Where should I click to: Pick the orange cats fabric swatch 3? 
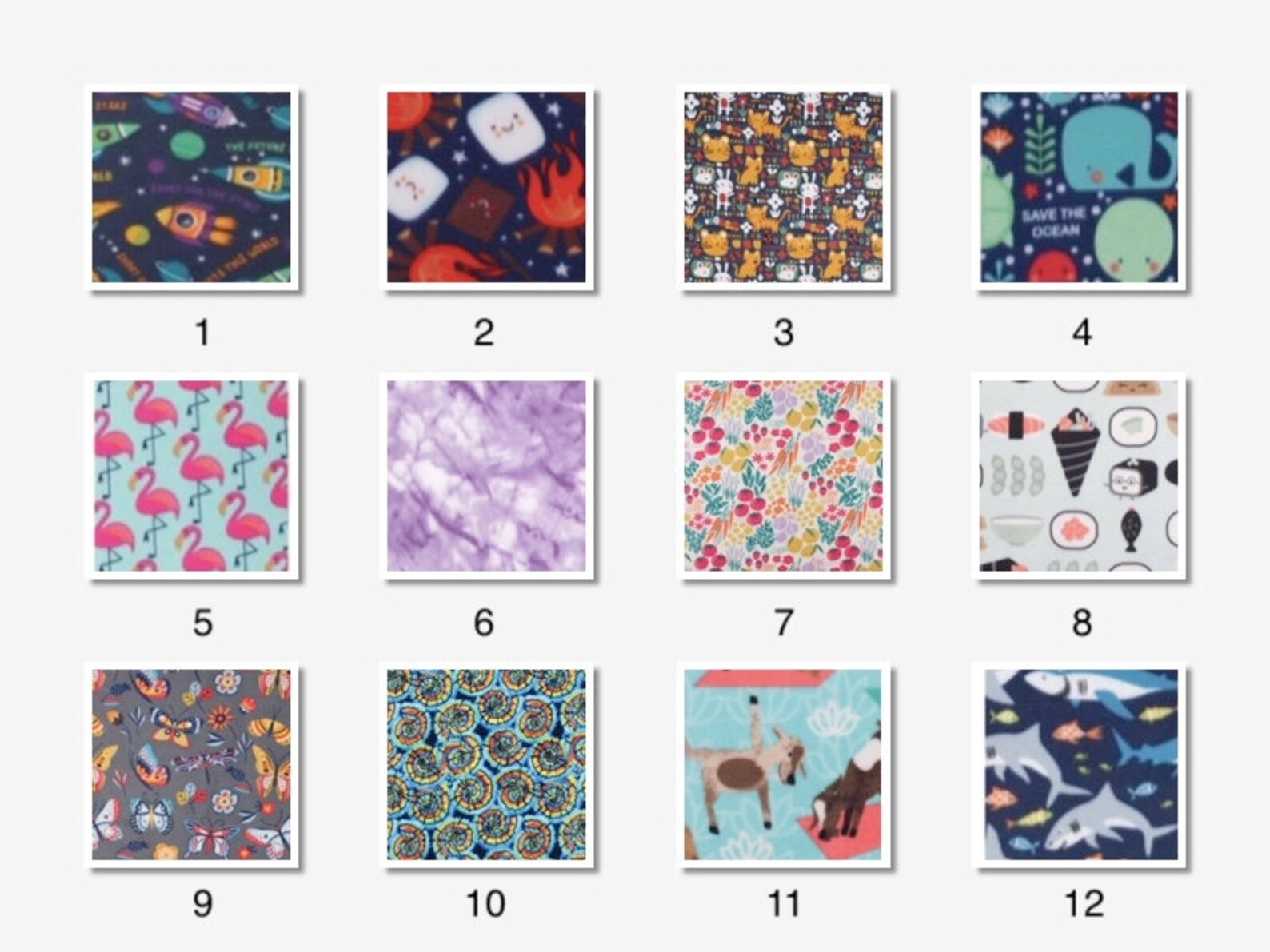coord(783,187)
